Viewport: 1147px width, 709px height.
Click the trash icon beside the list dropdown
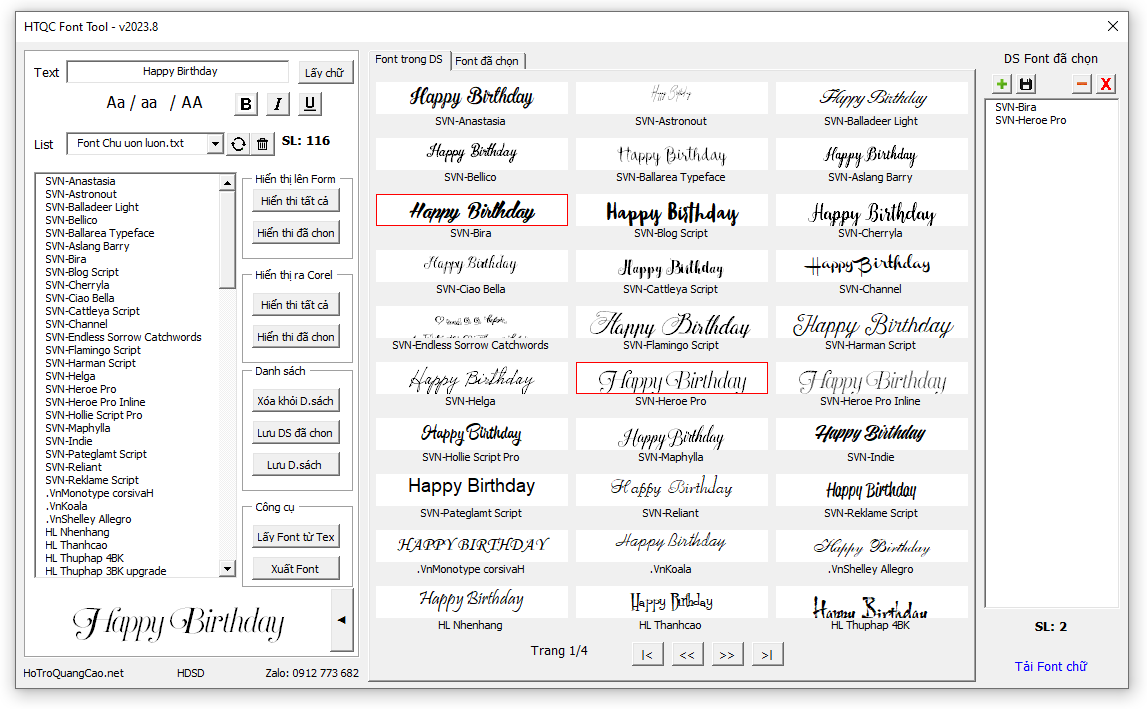(x=262, y=144)
